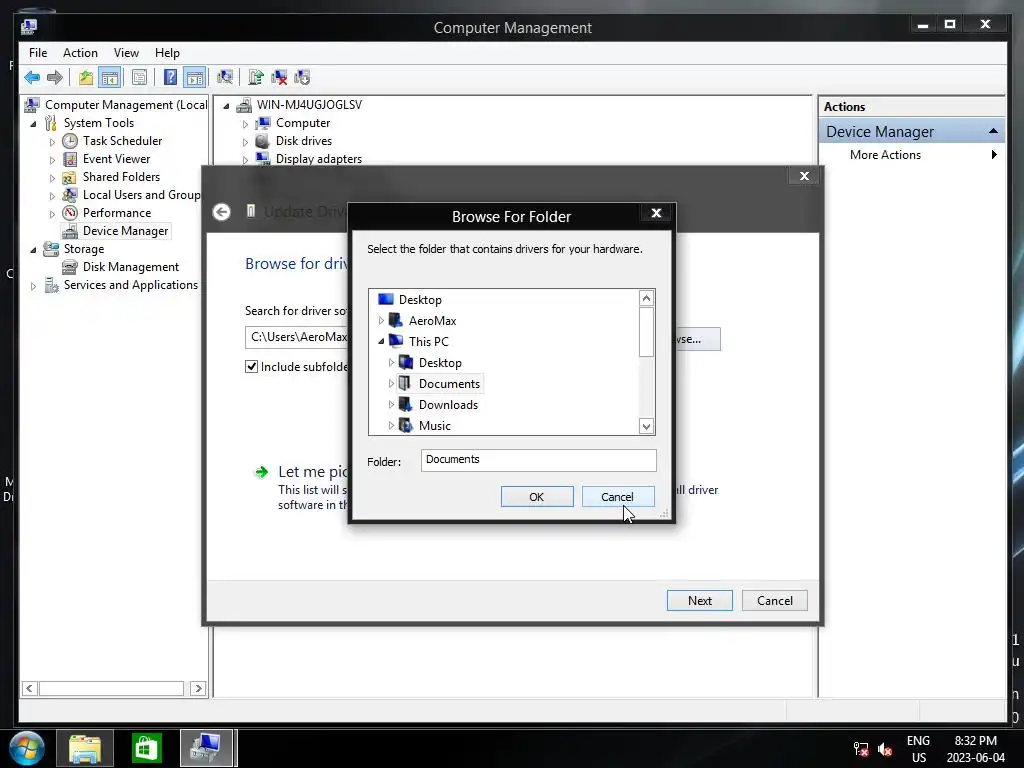Click the Disable device down-arrow icon

pos(302,78)
